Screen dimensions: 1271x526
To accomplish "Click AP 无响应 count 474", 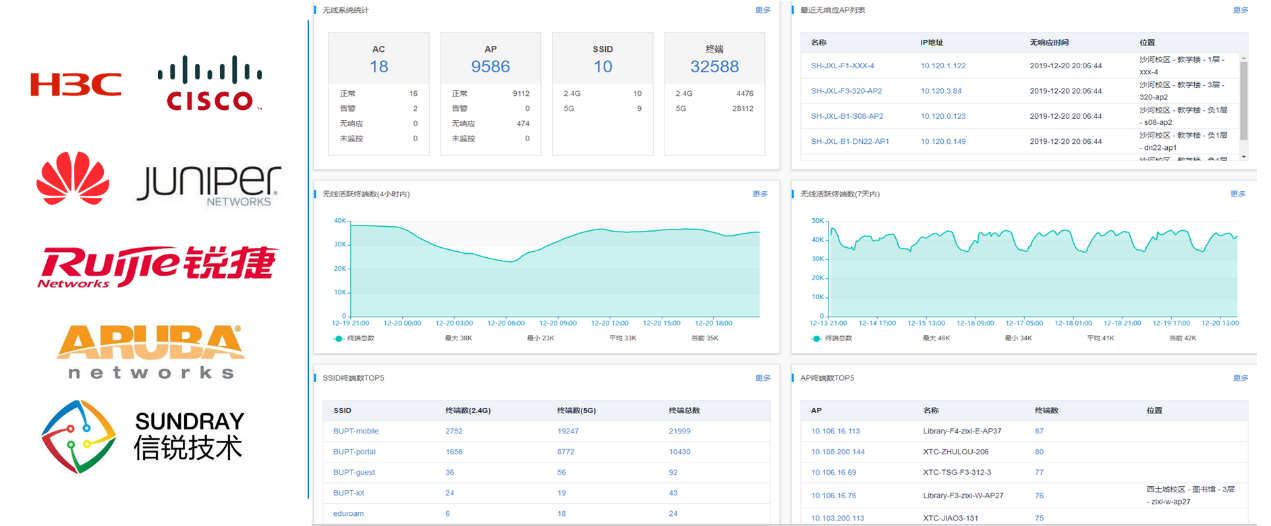I will [523, 123].
